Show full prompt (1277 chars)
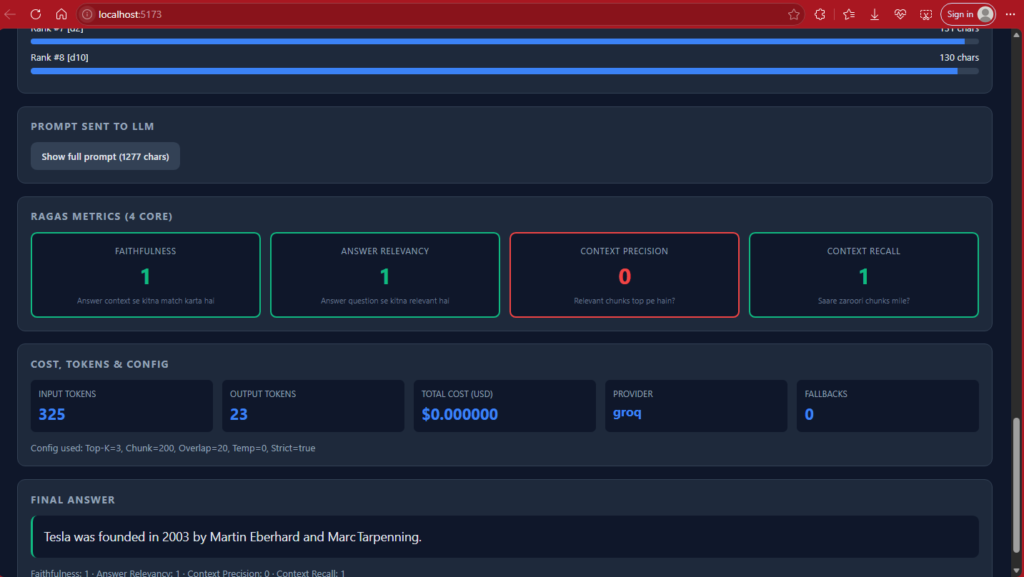Screen dimensions: 1024x577 (x=105, y=157)
